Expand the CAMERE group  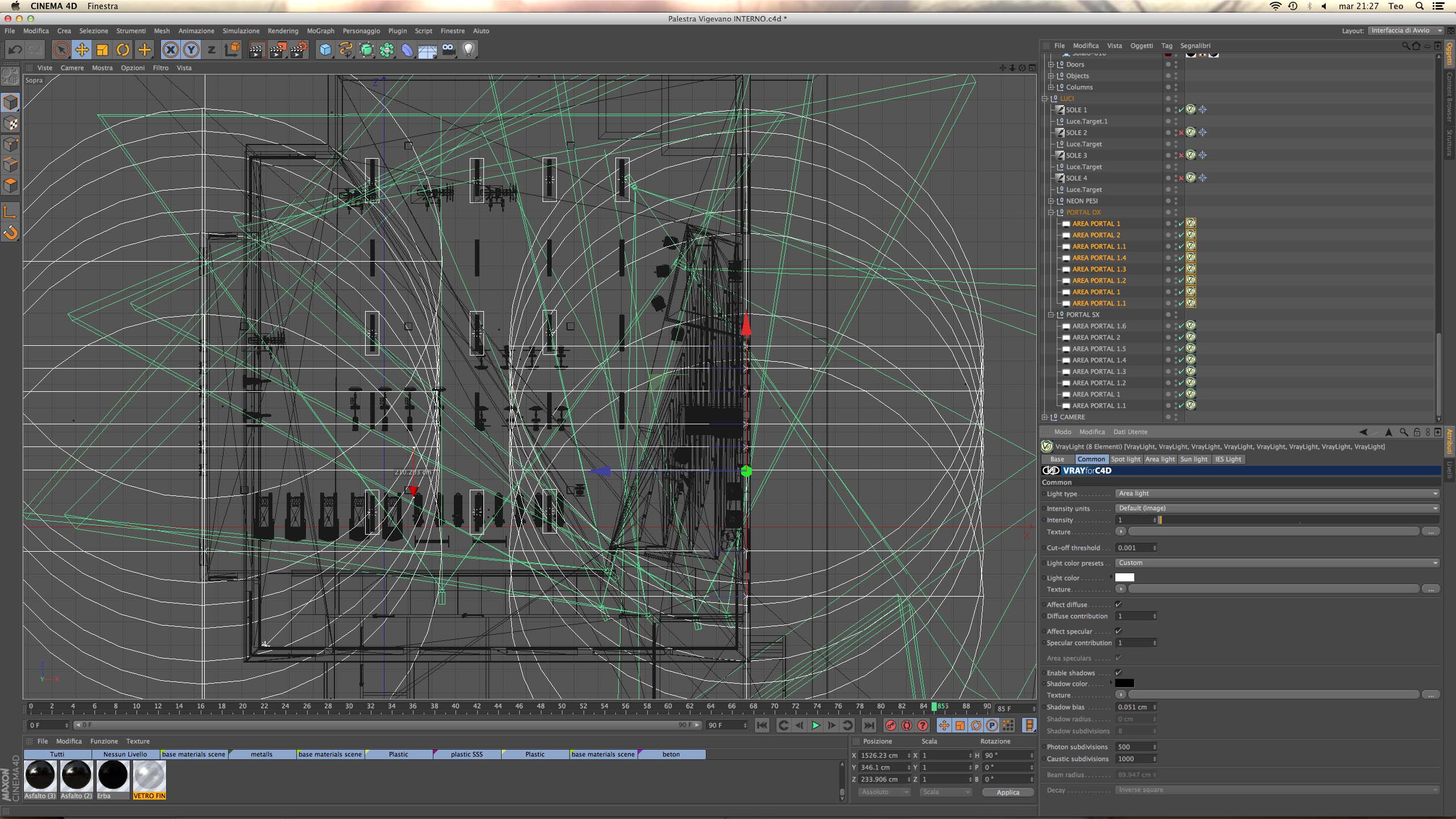1045,417
